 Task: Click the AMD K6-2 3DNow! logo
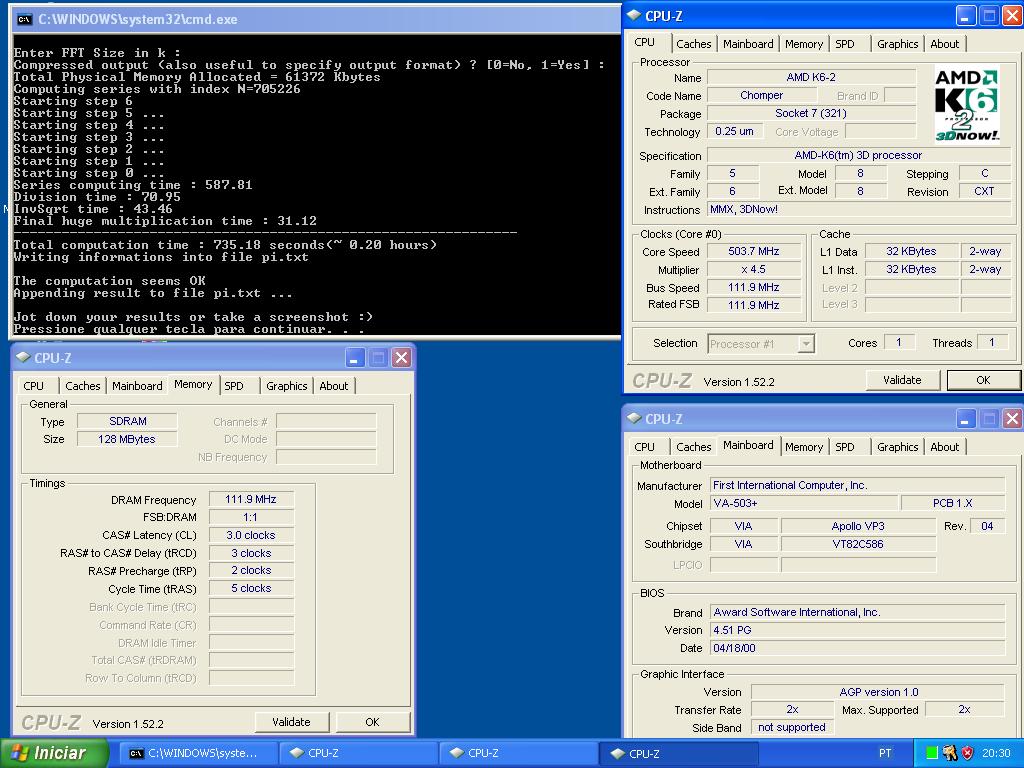pyautogui.click(x=967, y=104)
